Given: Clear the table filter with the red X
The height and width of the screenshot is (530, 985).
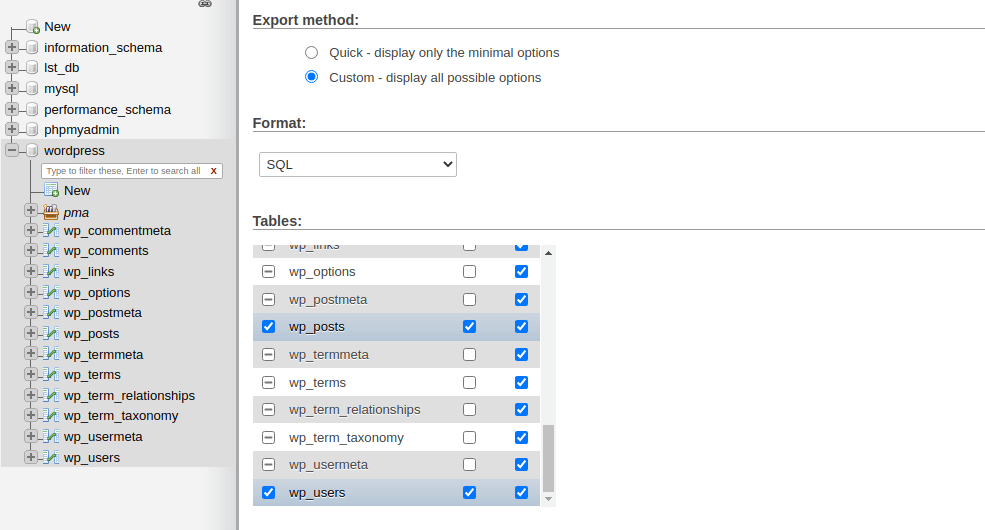Looking at the screenshot, I should click(214, 171).
